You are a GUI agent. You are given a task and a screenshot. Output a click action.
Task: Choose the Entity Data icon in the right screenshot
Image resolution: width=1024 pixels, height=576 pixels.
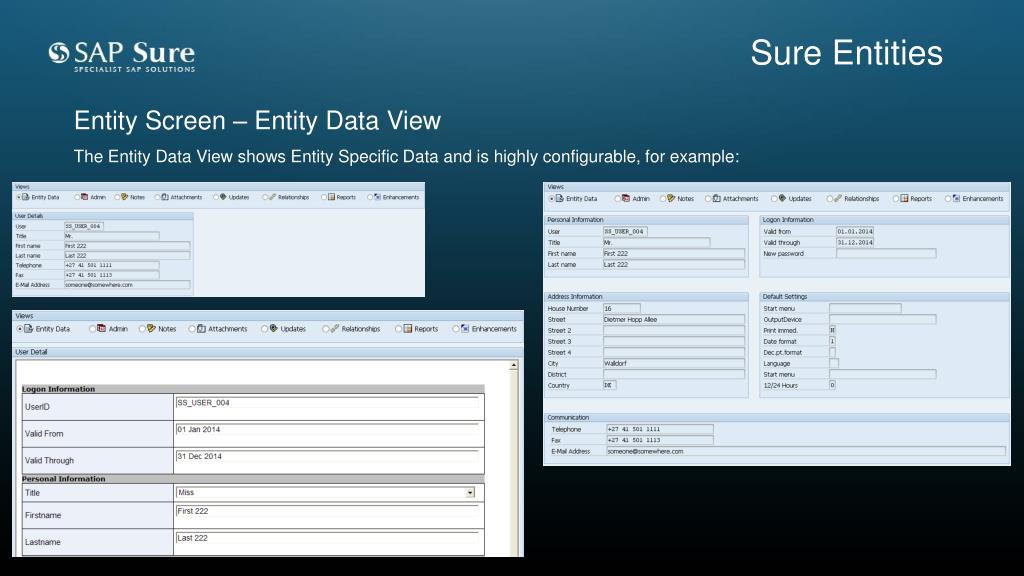pyautogui.click(x=560, y=198)
